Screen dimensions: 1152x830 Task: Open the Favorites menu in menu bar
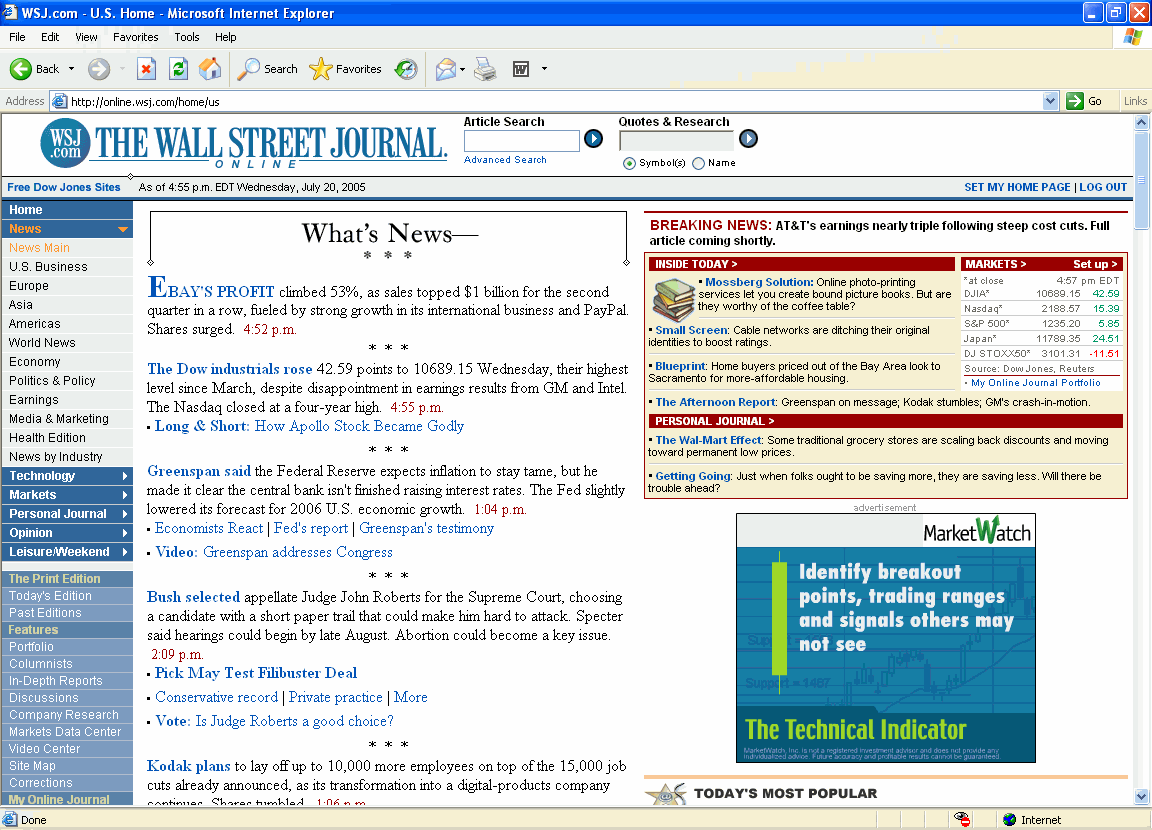[135, 37]
